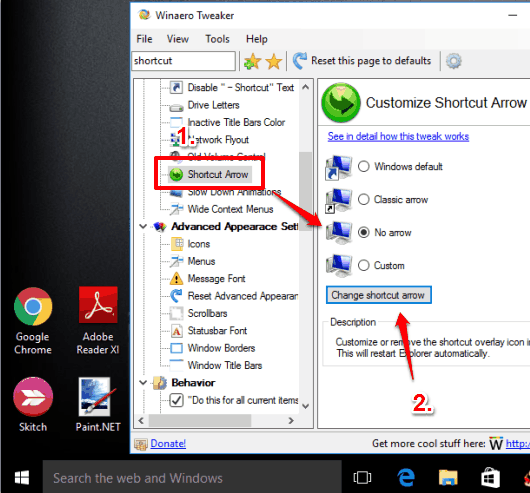Click the Custom arrow preview image

pos(339,266)
